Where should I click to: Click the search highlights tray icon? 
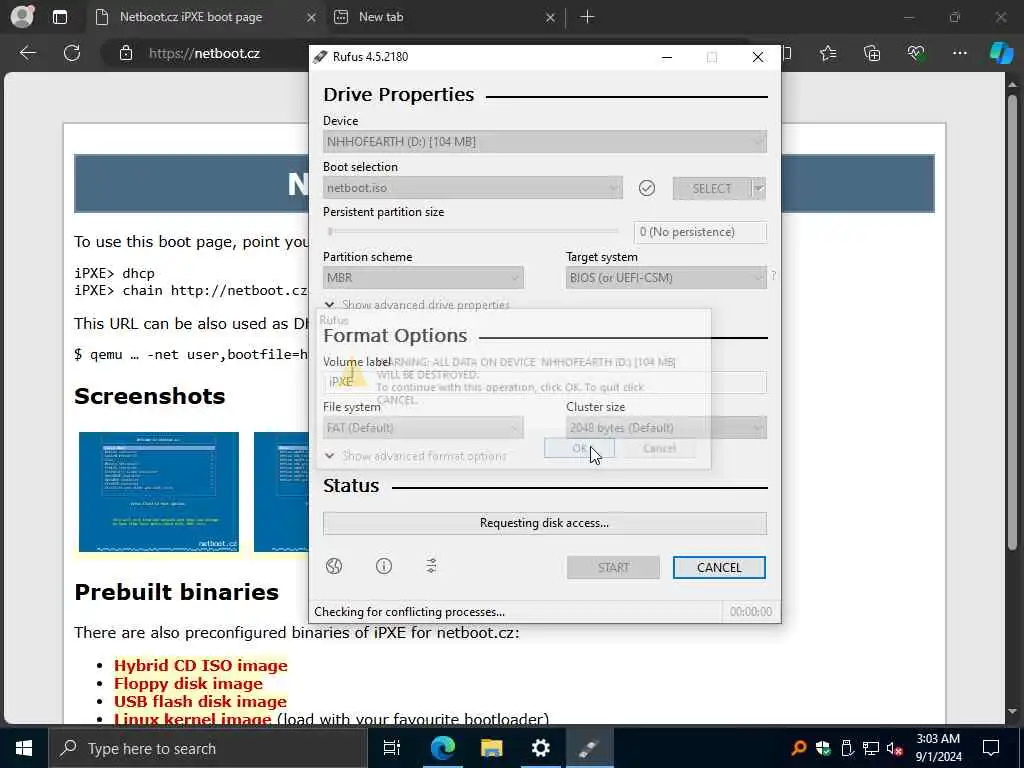(x=798, y=748)
